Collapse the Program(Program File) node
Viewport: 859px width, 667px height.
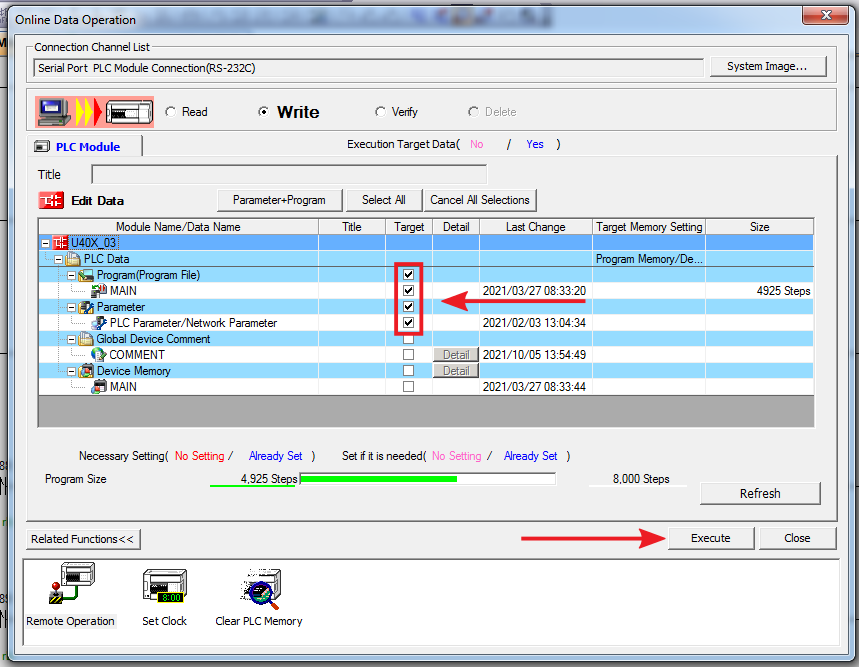tap(71, 275)
